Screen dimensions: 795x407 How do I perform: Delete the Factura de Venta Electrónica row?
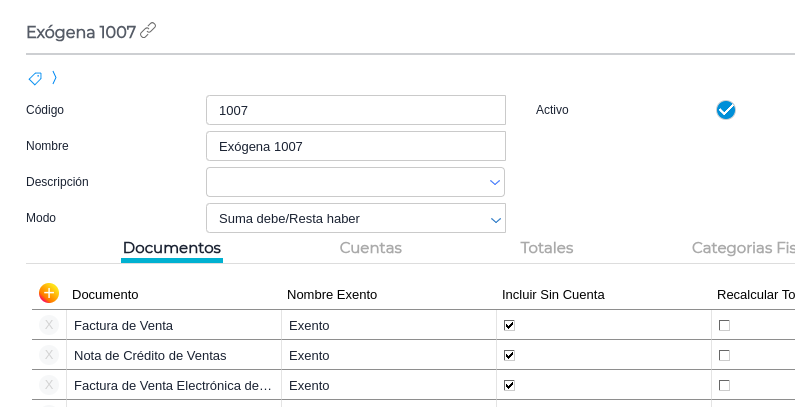click(x=49, y=385)
